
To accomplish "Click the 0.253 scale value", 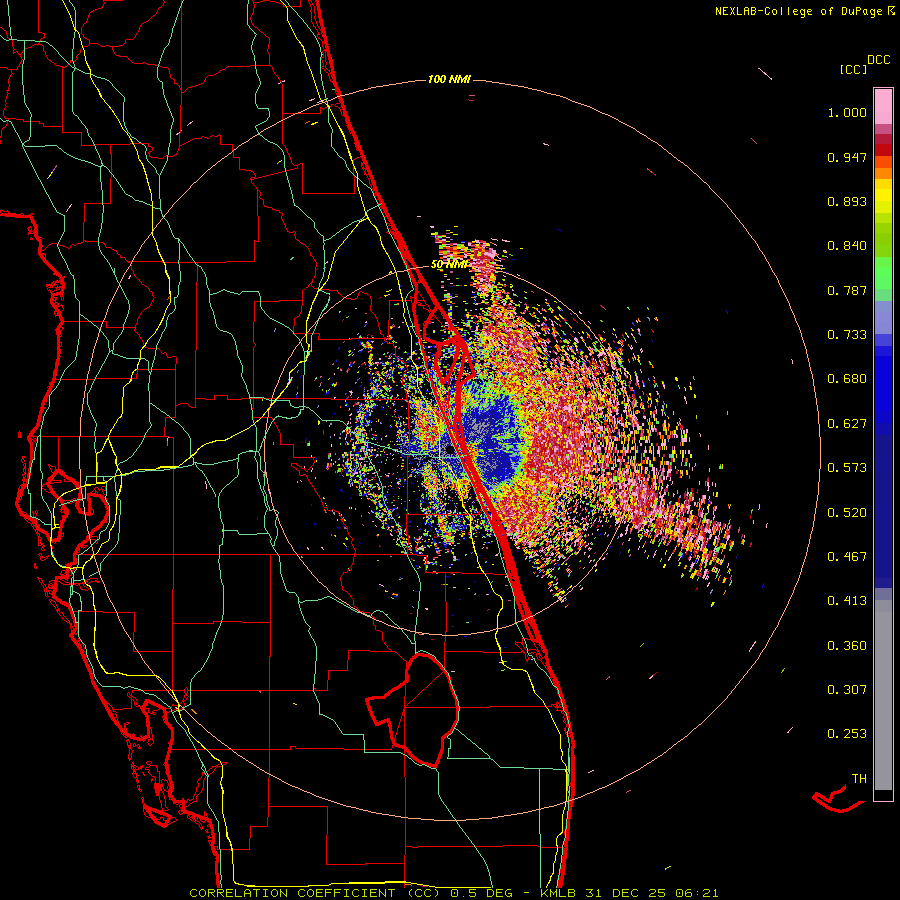I will 847,734.
